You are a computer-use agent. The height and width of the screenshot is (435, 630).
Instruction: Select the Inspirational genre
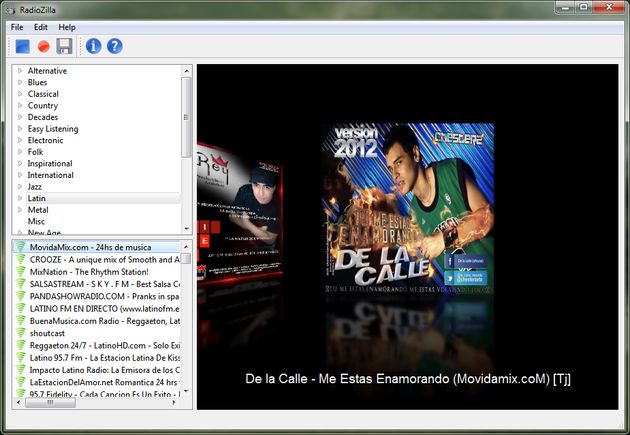50,163
